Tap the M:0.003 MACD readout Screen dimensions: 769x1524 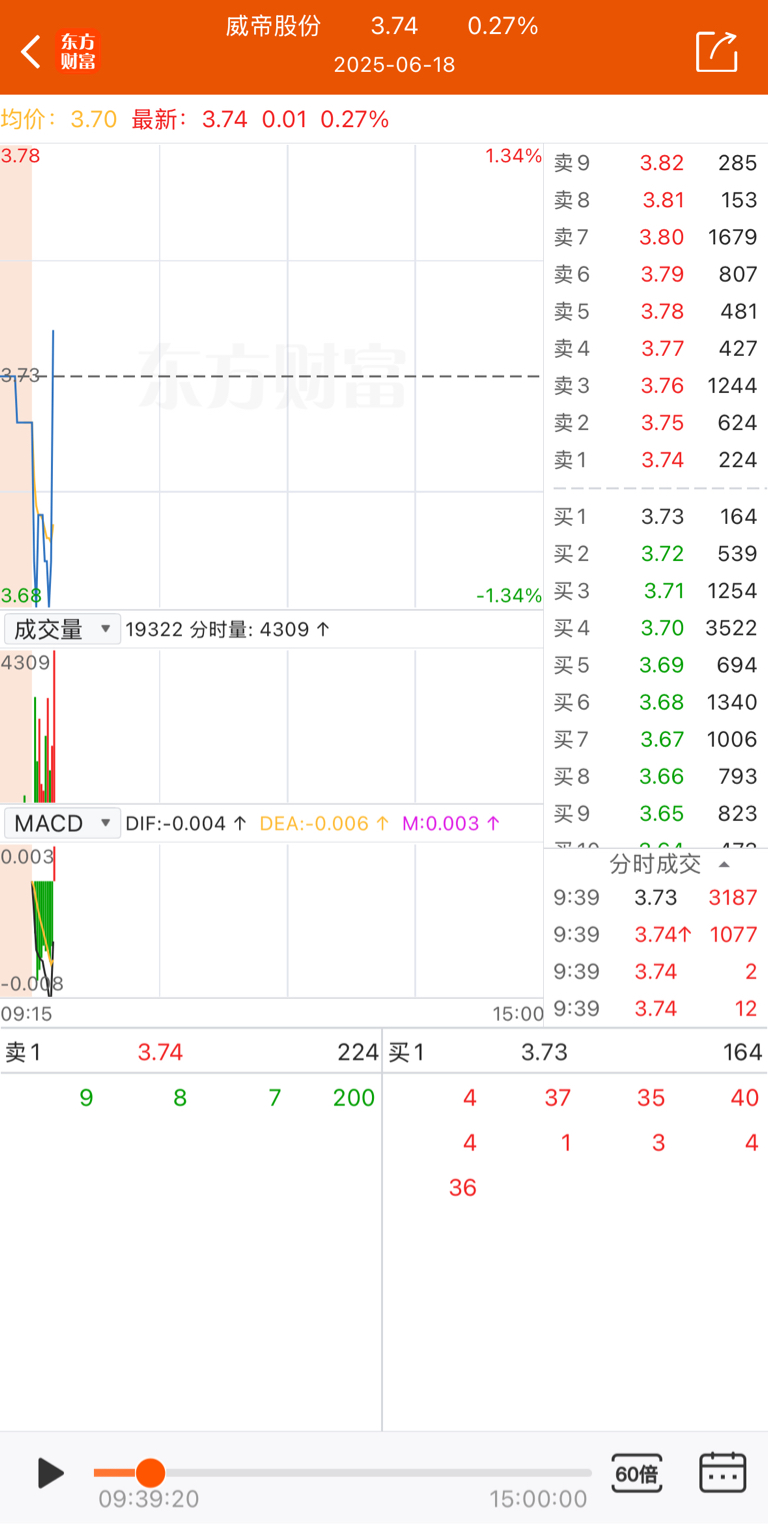pyautogui.click(x=451, y=824)
